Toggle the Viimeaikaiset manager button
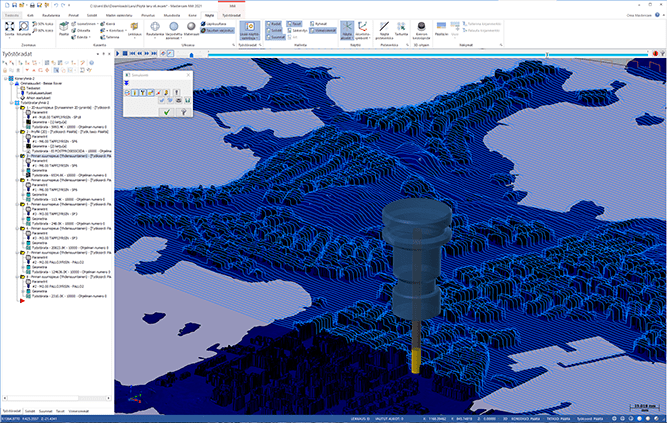This screenshot has width=667, height=423. 323,31
